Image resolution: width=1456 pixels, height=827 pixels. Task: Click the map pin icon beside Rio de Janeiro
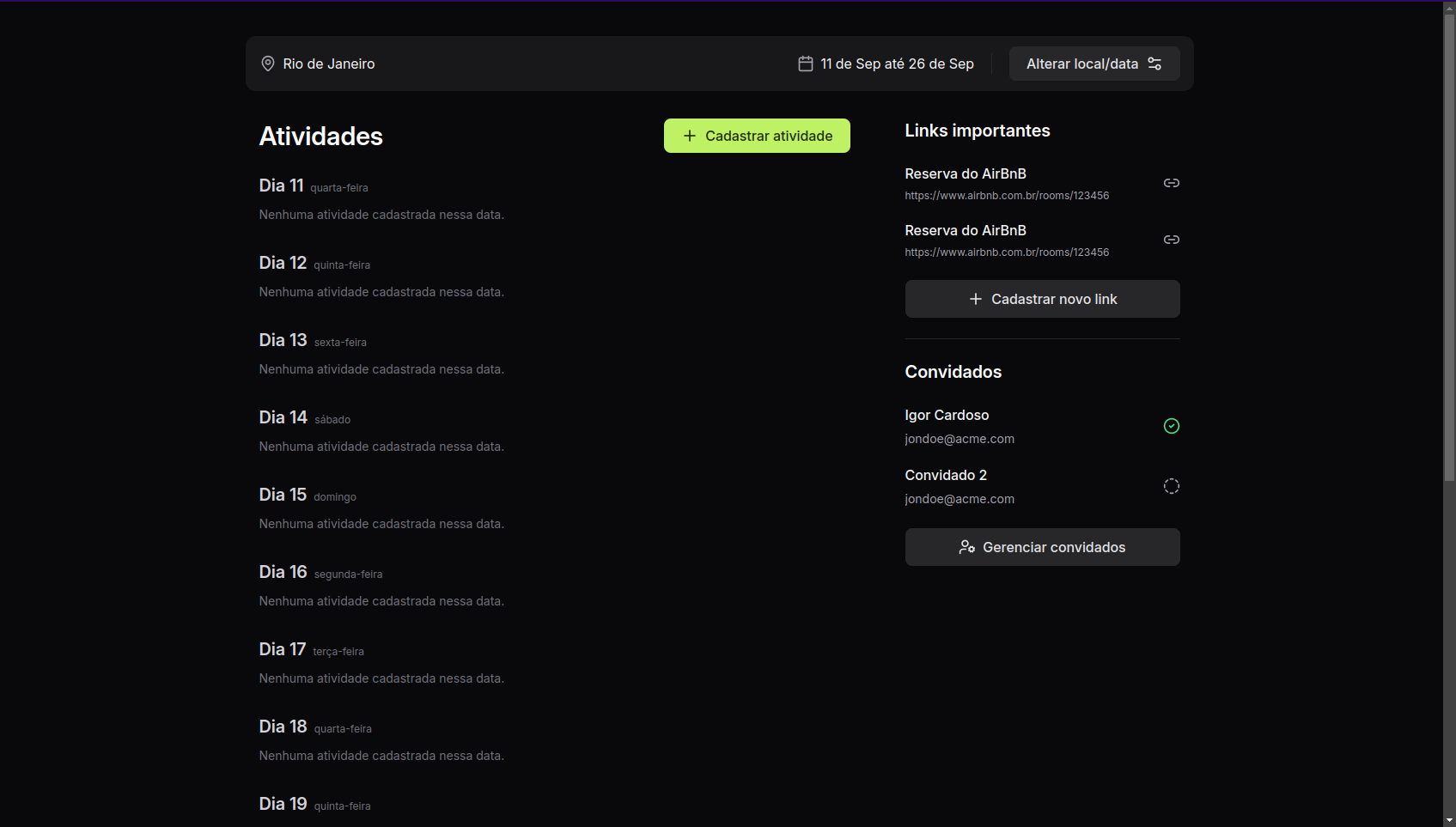[x=268, y=64]
